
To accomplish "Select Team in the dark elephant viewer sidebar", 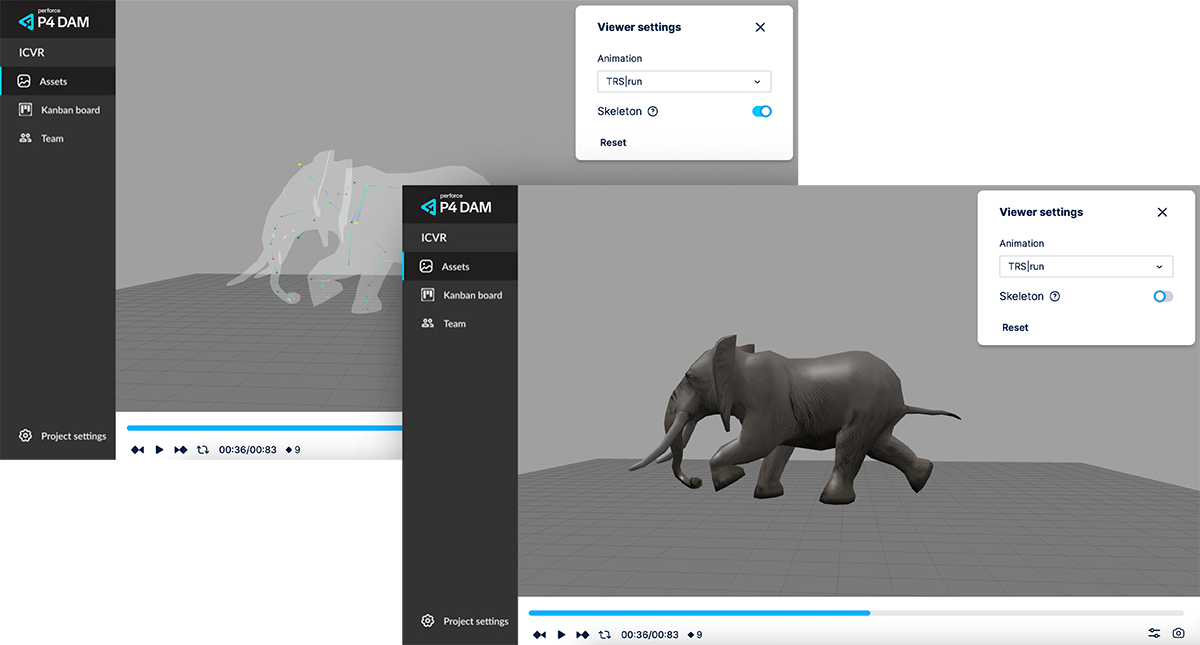I will click(454, 324).
